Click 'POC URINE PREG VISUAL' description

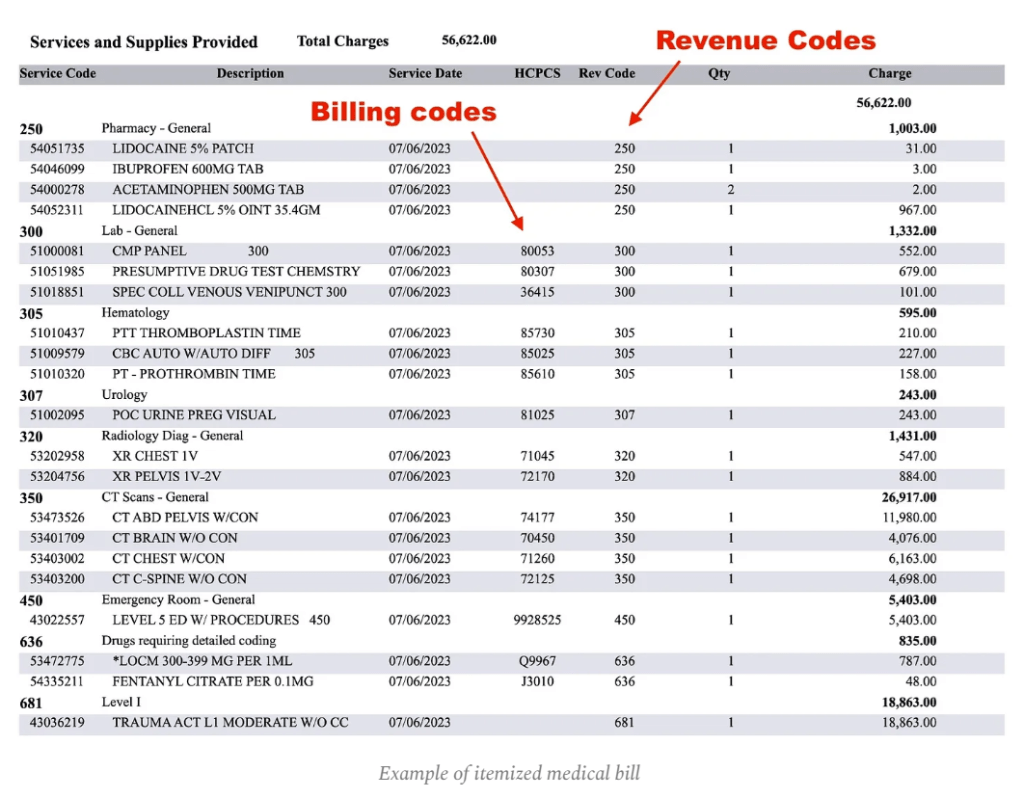pos(194,415)
